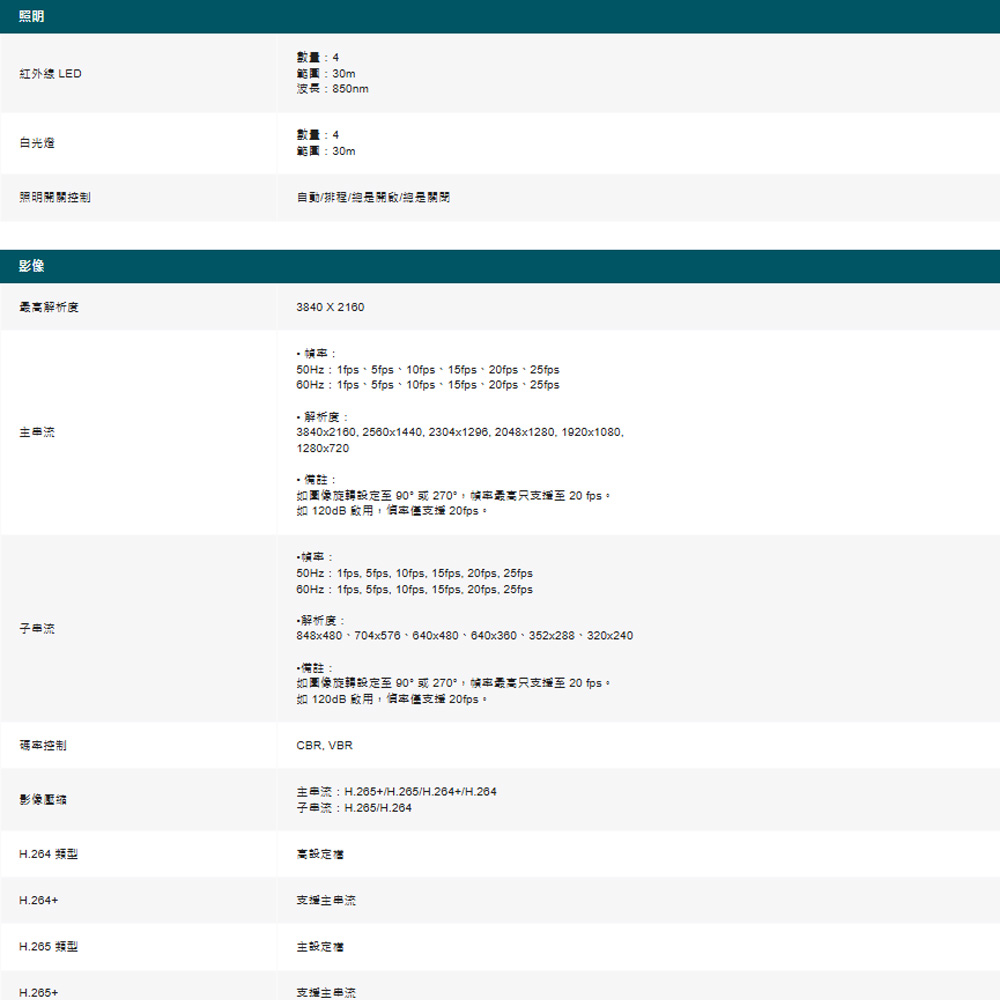Click the 照明 section header
The height and width of the screenshot is (1000, 1000).
[x=31, y=17]
